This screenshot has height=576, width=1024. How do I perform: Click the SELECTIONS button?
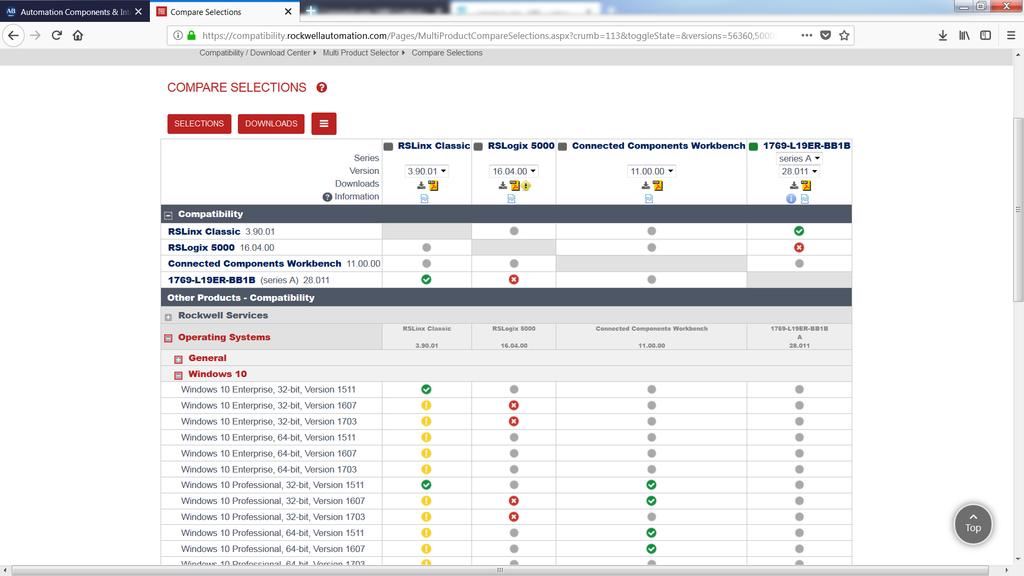199,123
